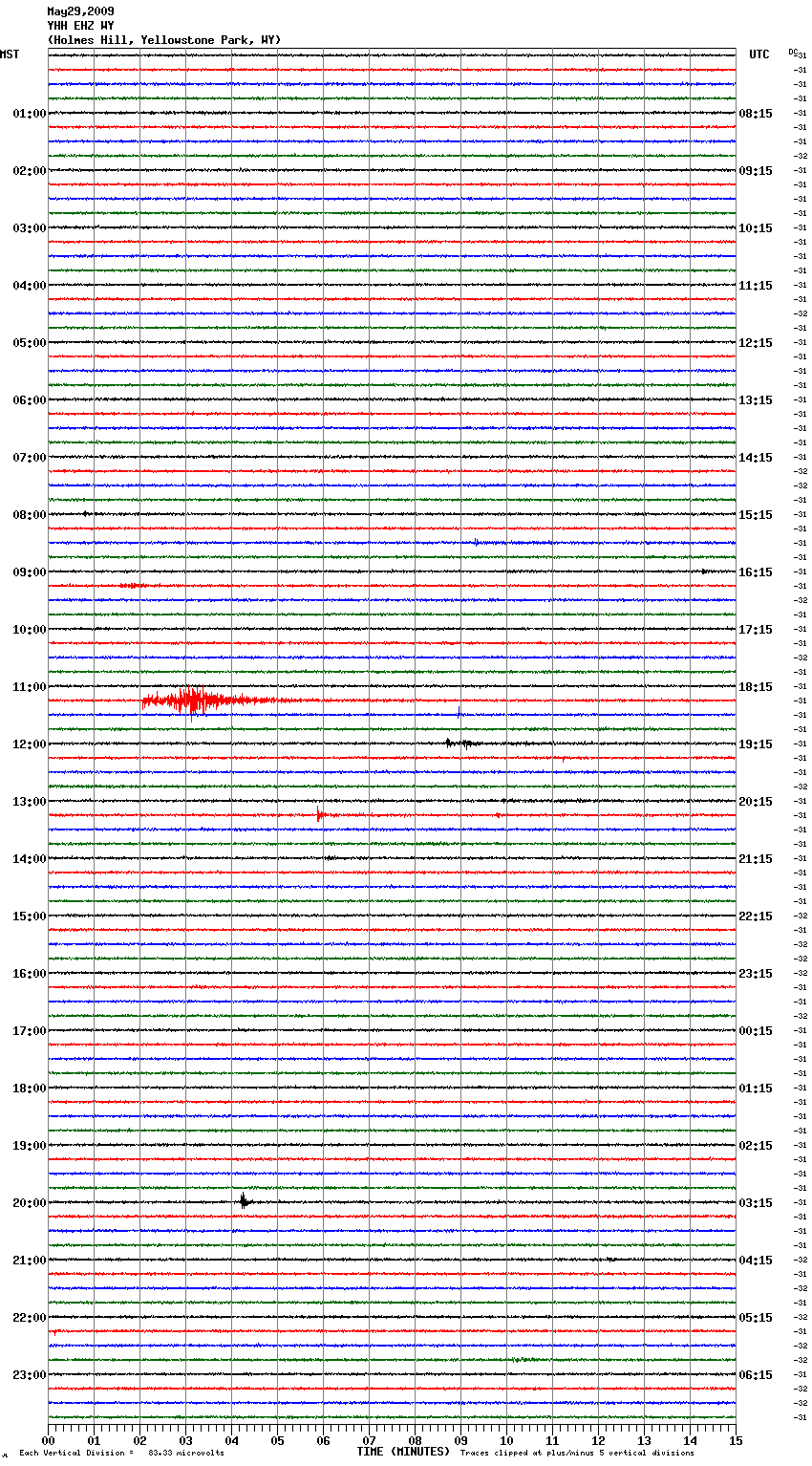The image size is (812, 1466).
Task: Click the 15 tick on the minutes axis
Action: pyautogui.click(x=736, y=1440)
